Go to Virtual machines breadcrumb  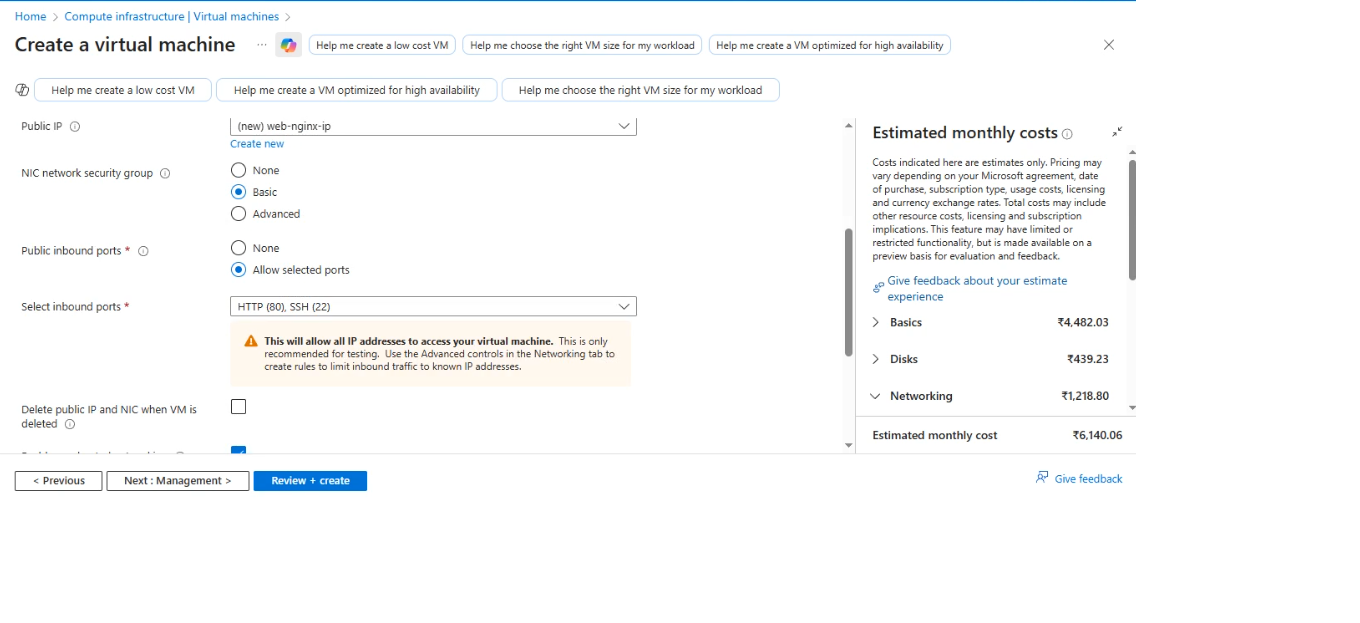[x=171, y=17]
